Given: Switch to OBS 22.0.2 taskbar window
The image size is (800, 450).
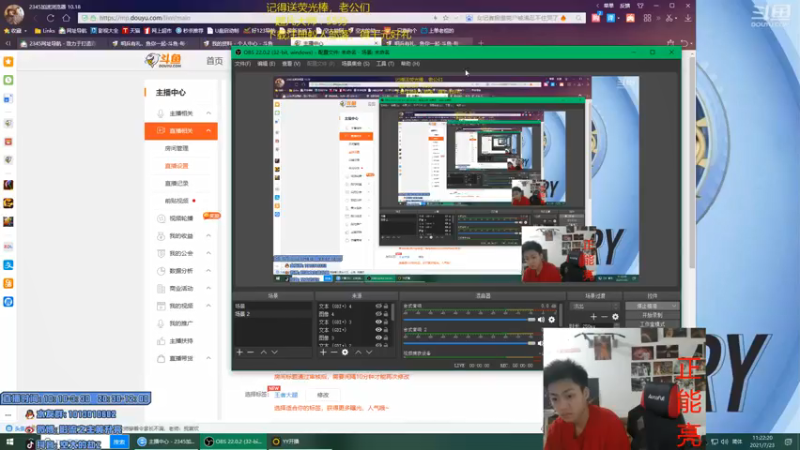Looking at the screenshot, I should tap(234, 442).
